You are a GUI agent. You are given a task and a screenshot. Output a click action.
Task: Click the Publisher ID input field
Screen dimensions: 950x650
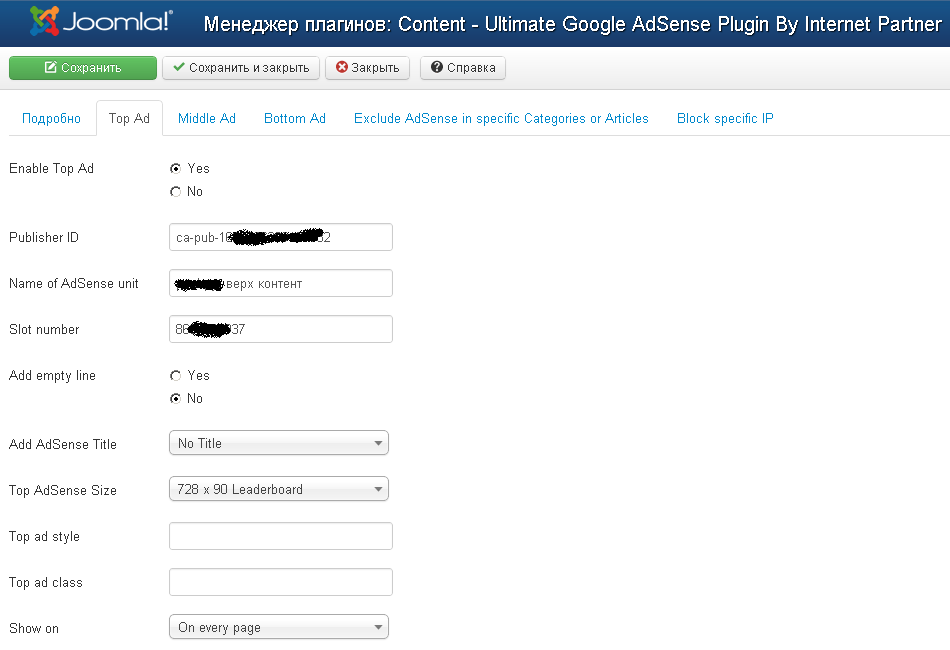281,237
